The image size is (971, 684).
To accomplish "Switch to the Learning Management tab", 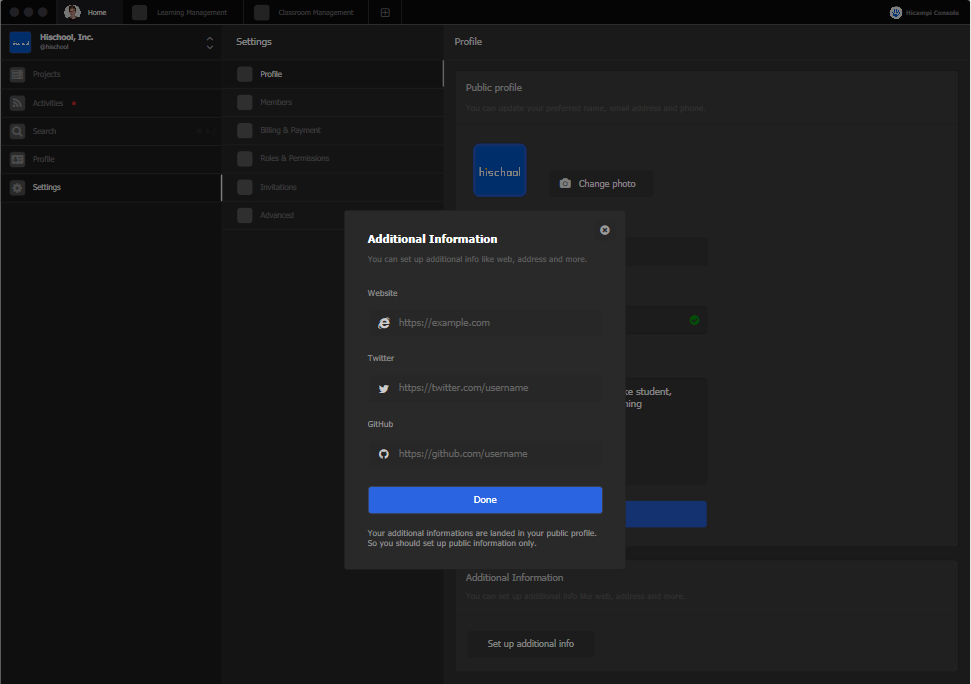I will pos(191,13).
